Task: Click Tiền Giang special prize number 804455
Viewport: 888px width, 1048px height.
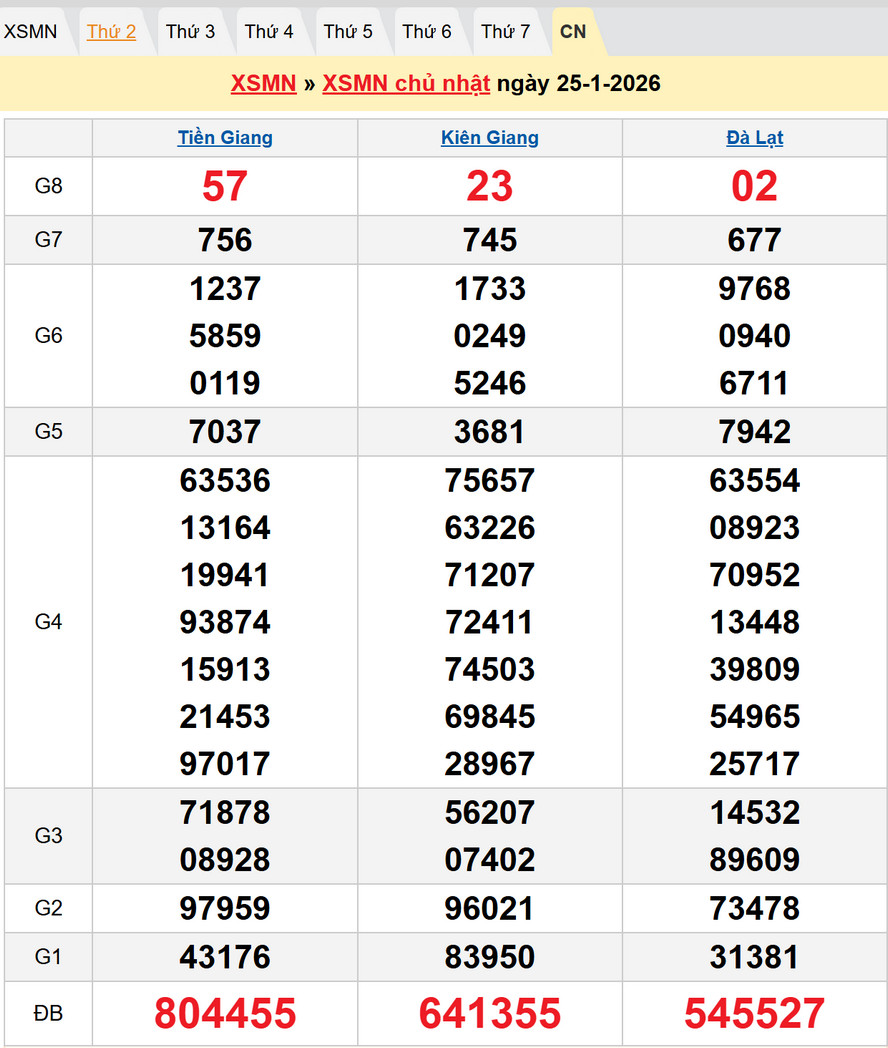Action: (225, 1013)
